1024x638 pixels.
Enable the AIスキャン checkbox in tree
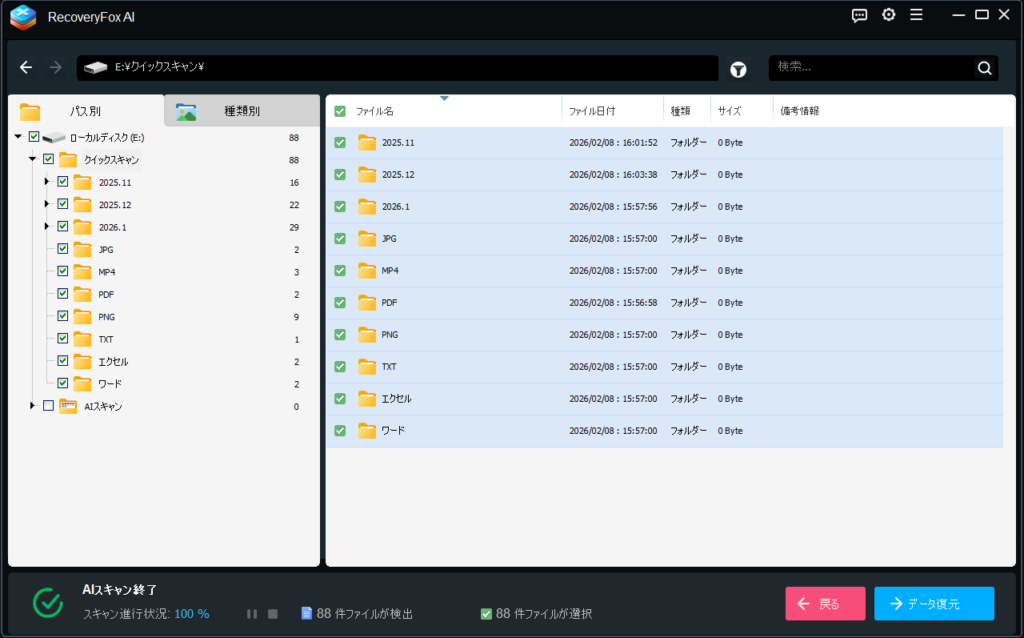[48, 406]
